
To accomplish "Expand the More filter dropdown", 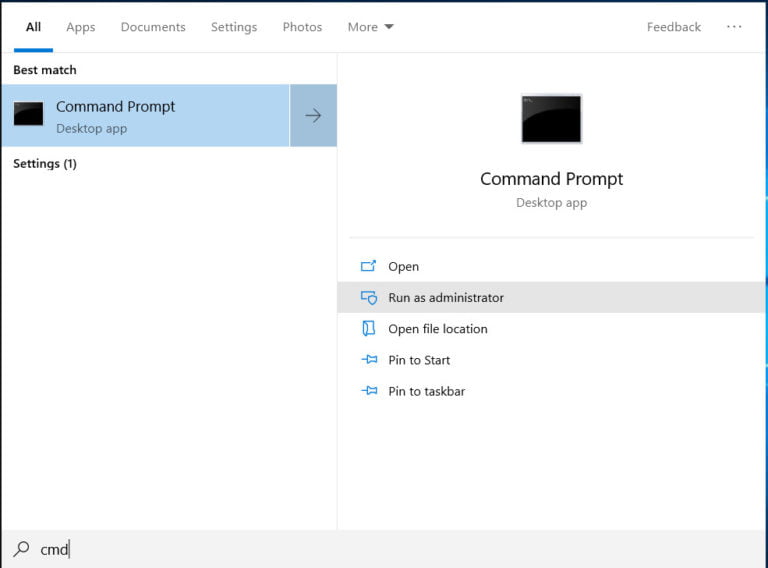I will (x=370, y=27).
